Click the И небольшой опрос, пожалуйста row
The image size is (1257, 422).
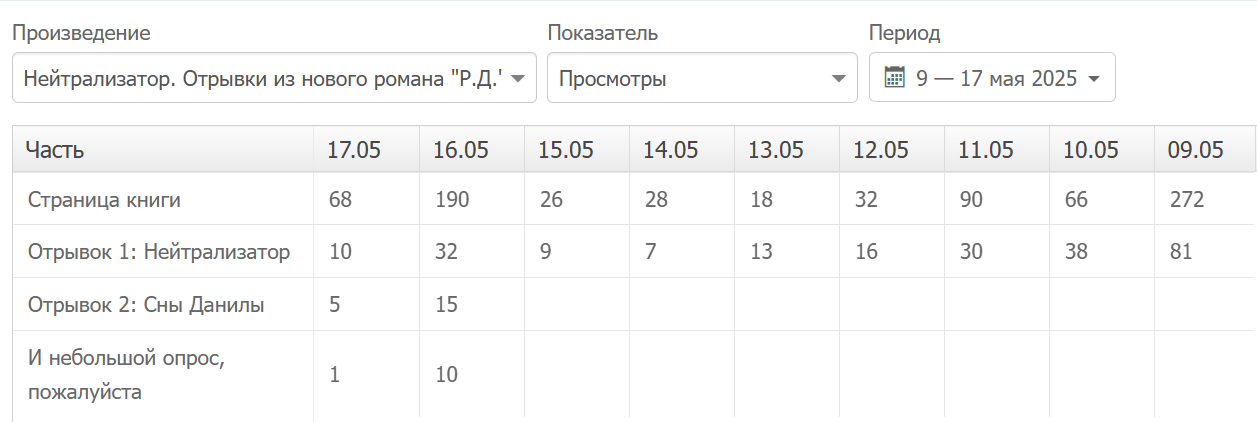pyautogui.click(x=125, y=374)
